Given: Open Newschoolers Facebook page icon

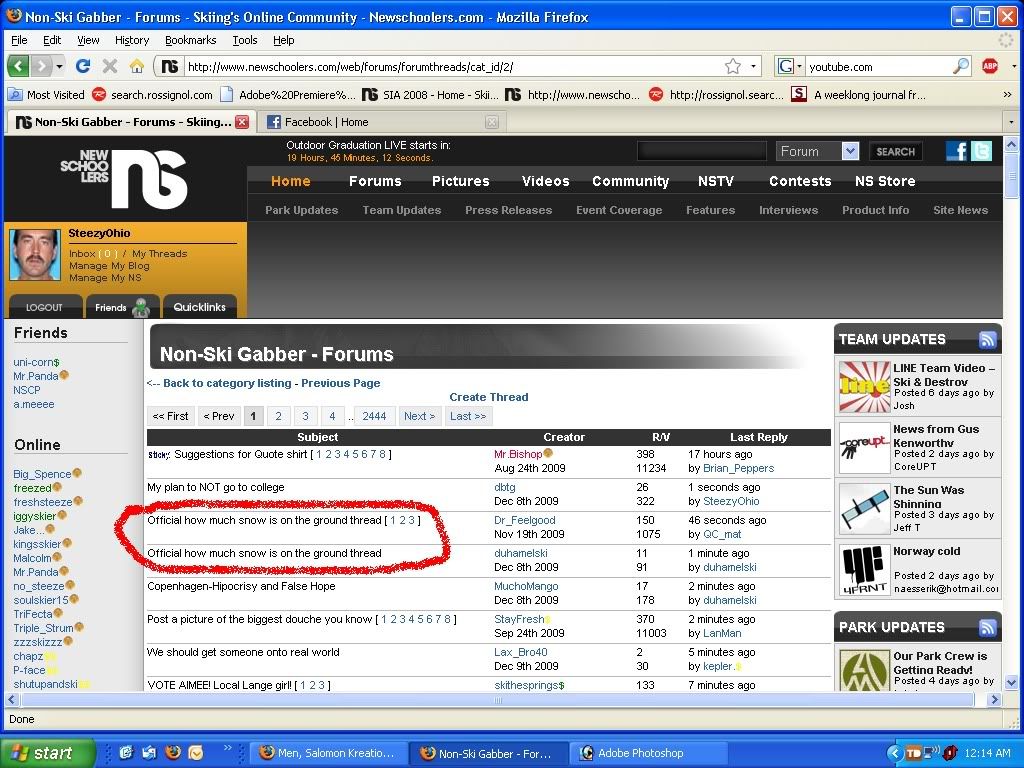Looking at the screenshot, I should (957, 151).
